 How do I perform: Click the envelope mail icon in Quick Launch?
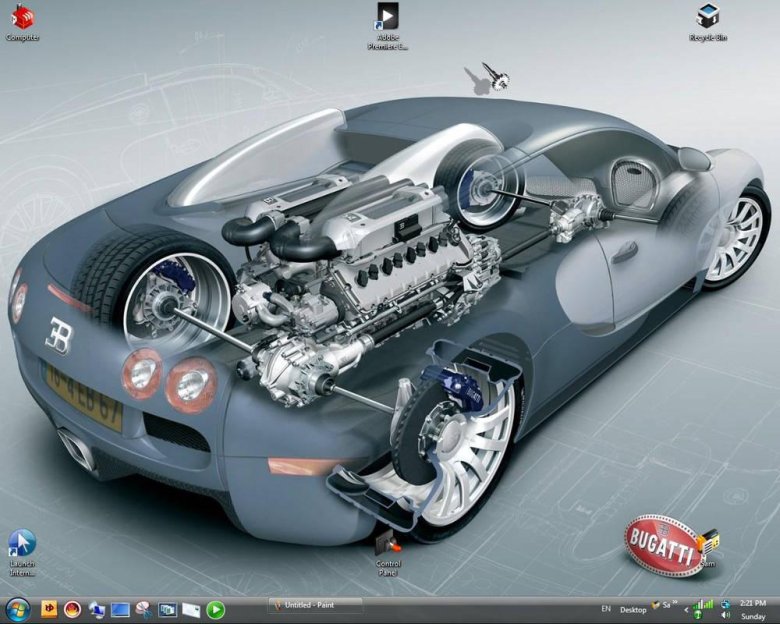[191, 609]
